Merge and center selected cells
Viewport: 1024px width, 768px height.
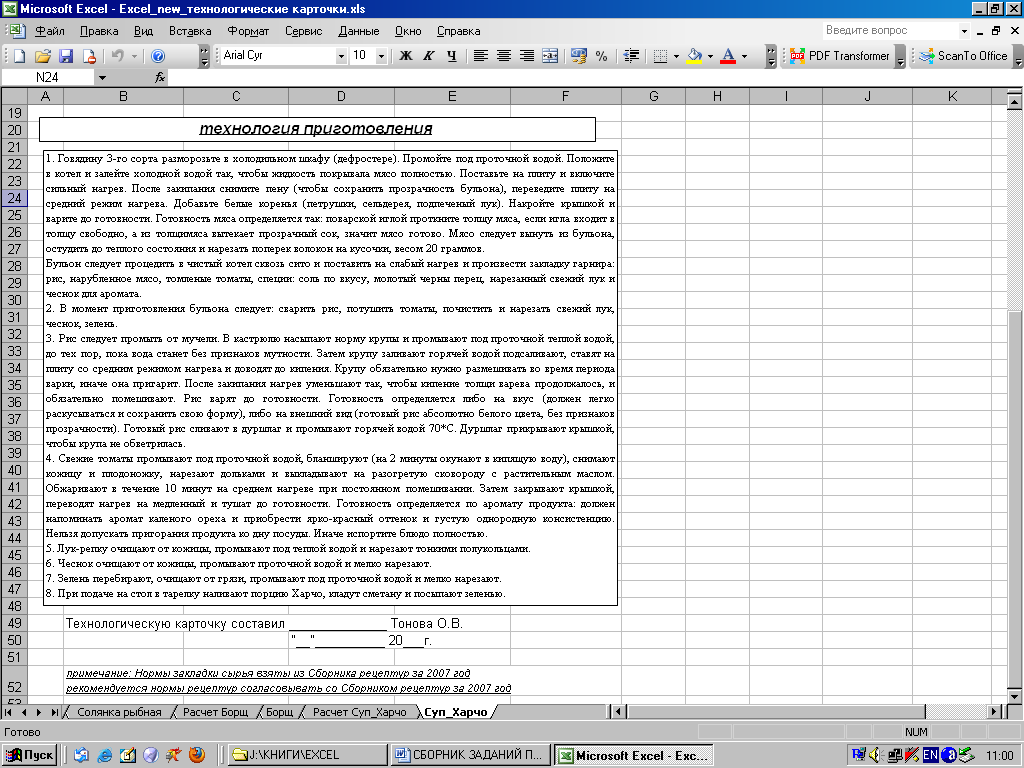click(550, 56)
